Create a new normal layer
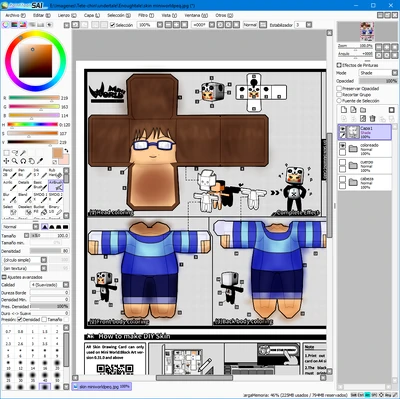Image resolution: width=400 pixels, height=399 pixels. pyautogui.click(x=344, y=110)
